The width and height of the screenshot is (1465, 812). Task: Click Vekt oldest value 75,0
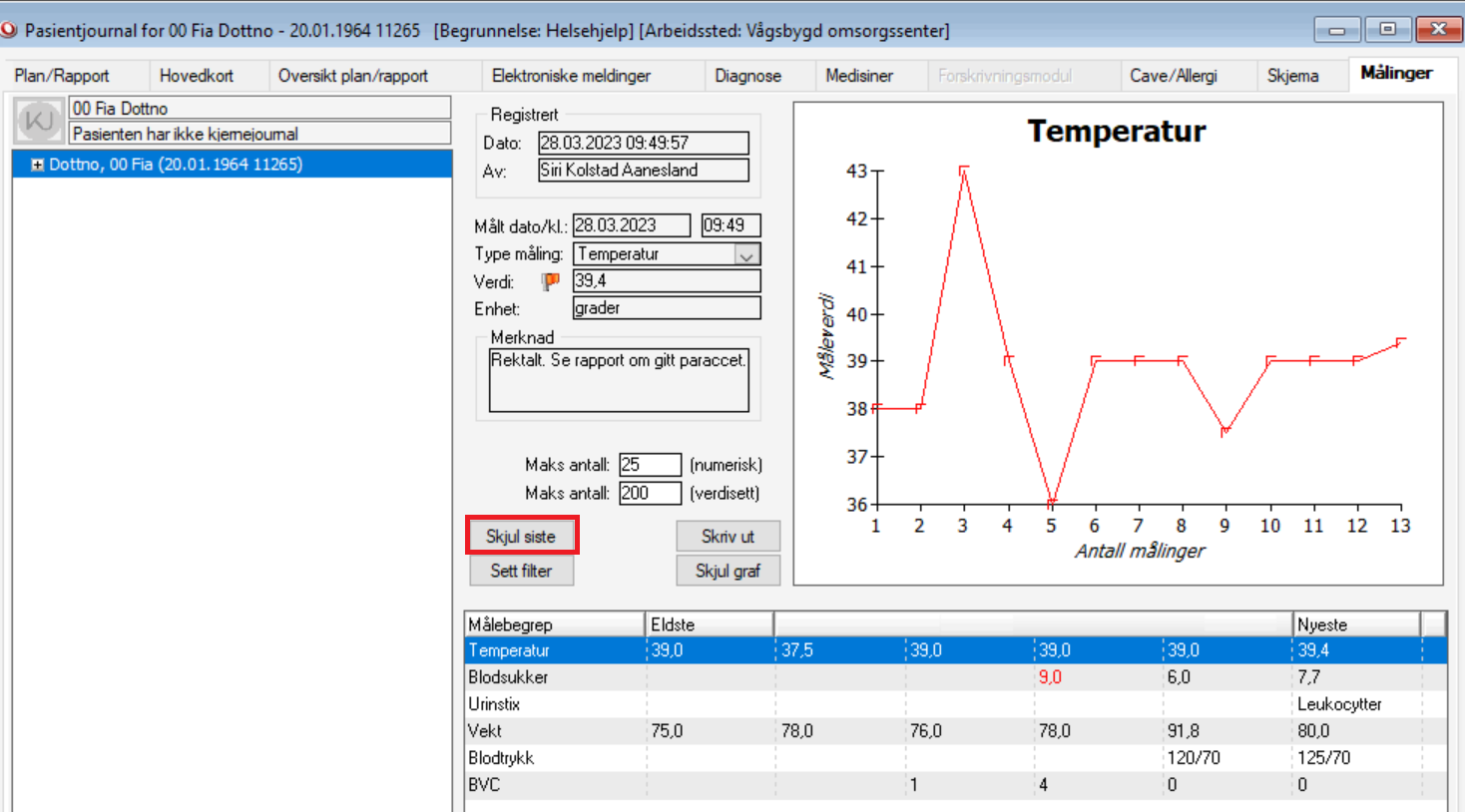[x=667, y=731]
